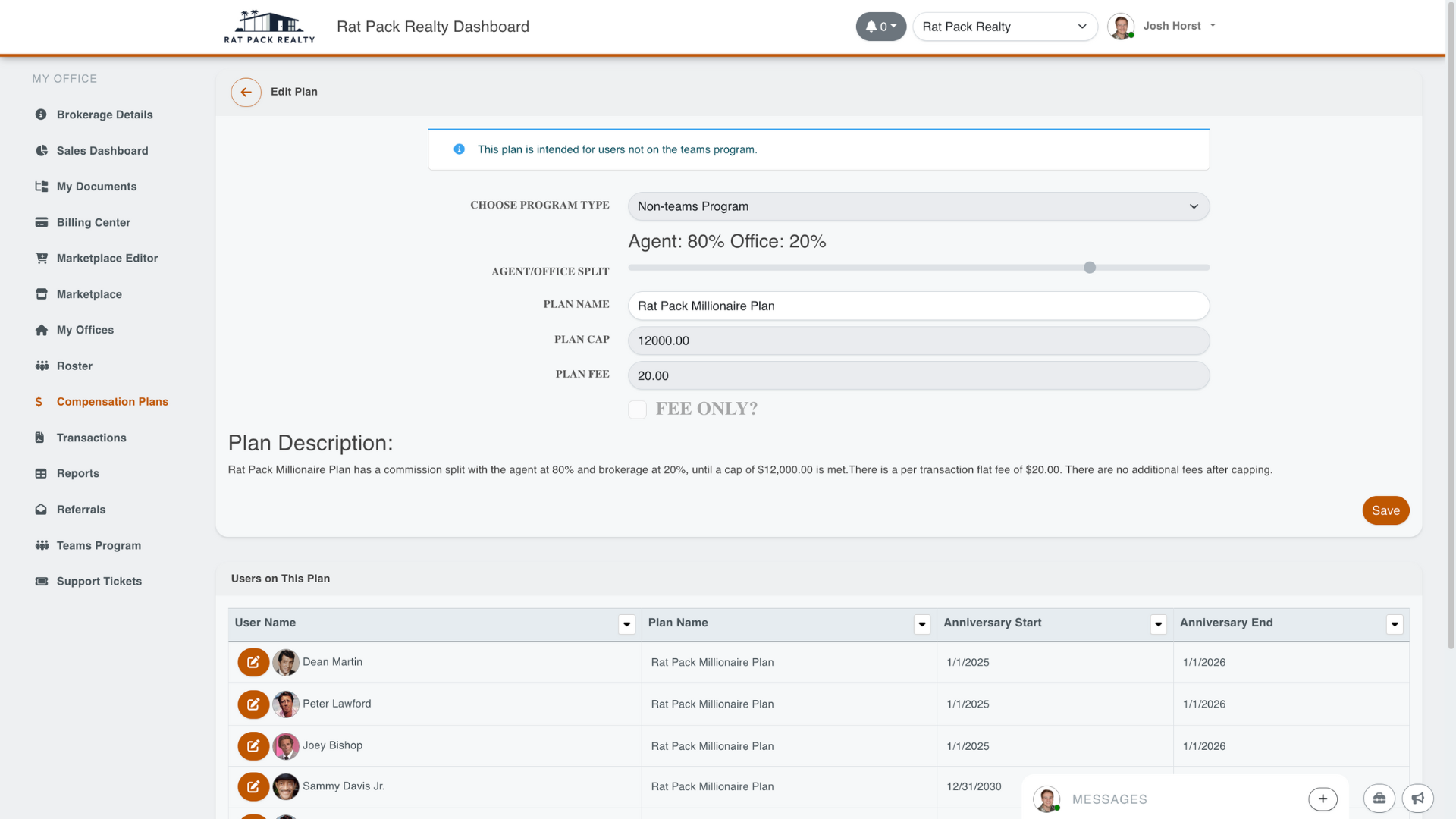Image resolution: width=1456 pixels, height=819 pixels.
Task: Open the Marketplace Editor cart icon
Action: click(40, 258)
